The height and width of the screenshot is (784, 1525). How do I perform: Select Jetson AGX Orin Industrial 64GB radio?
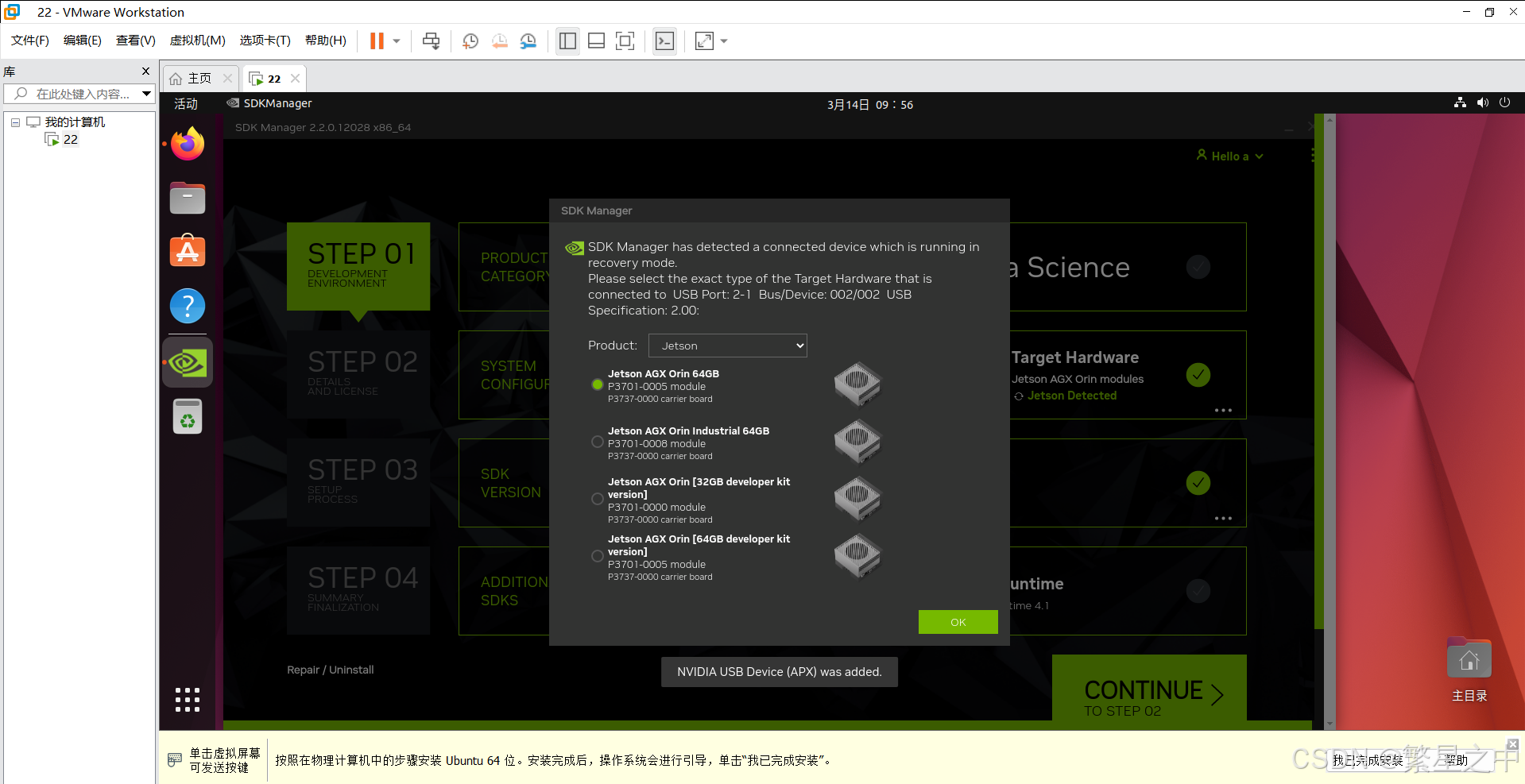tap(598, 442)
